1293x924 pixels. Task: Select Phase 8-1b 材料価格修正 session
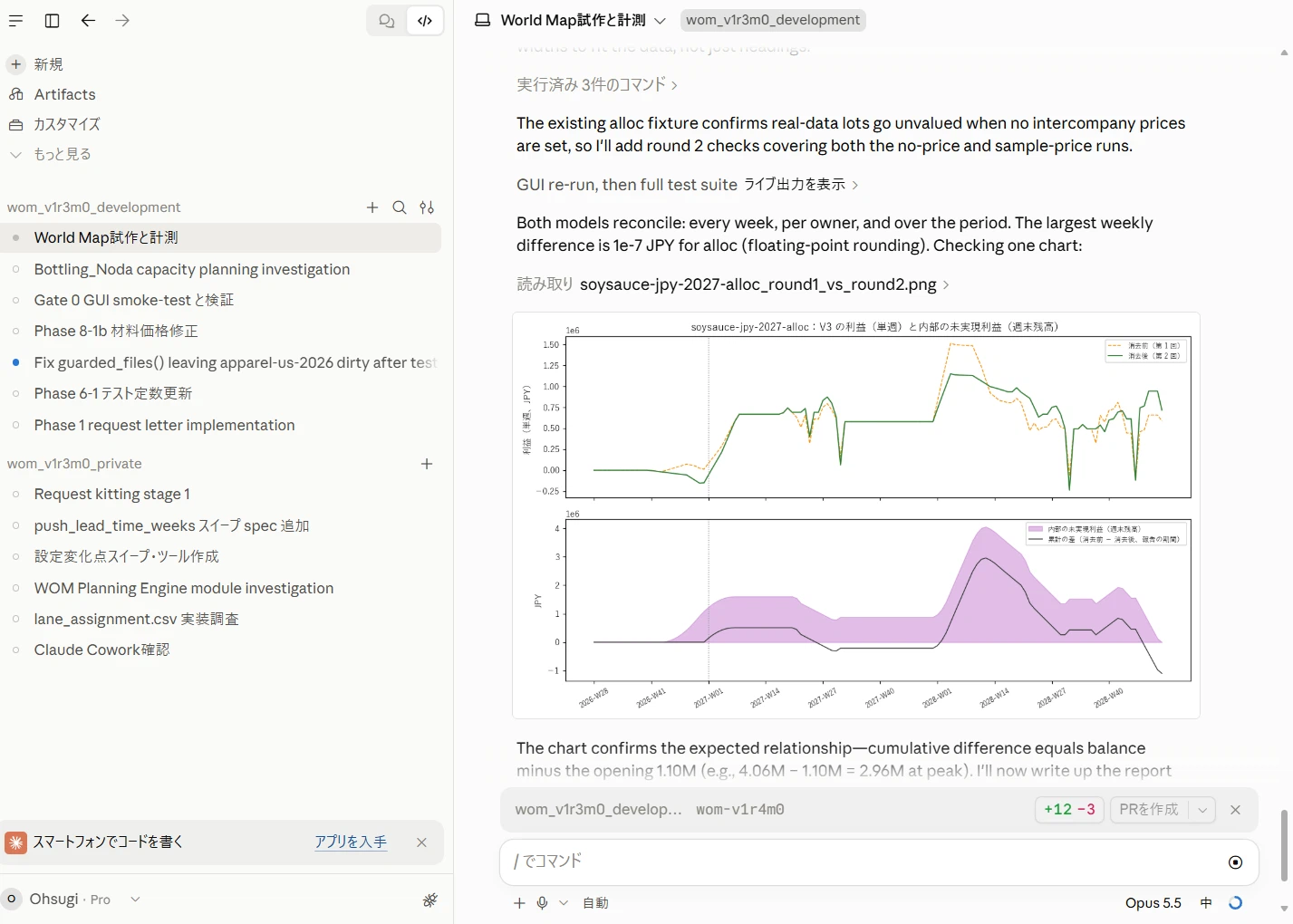[116, 332]
